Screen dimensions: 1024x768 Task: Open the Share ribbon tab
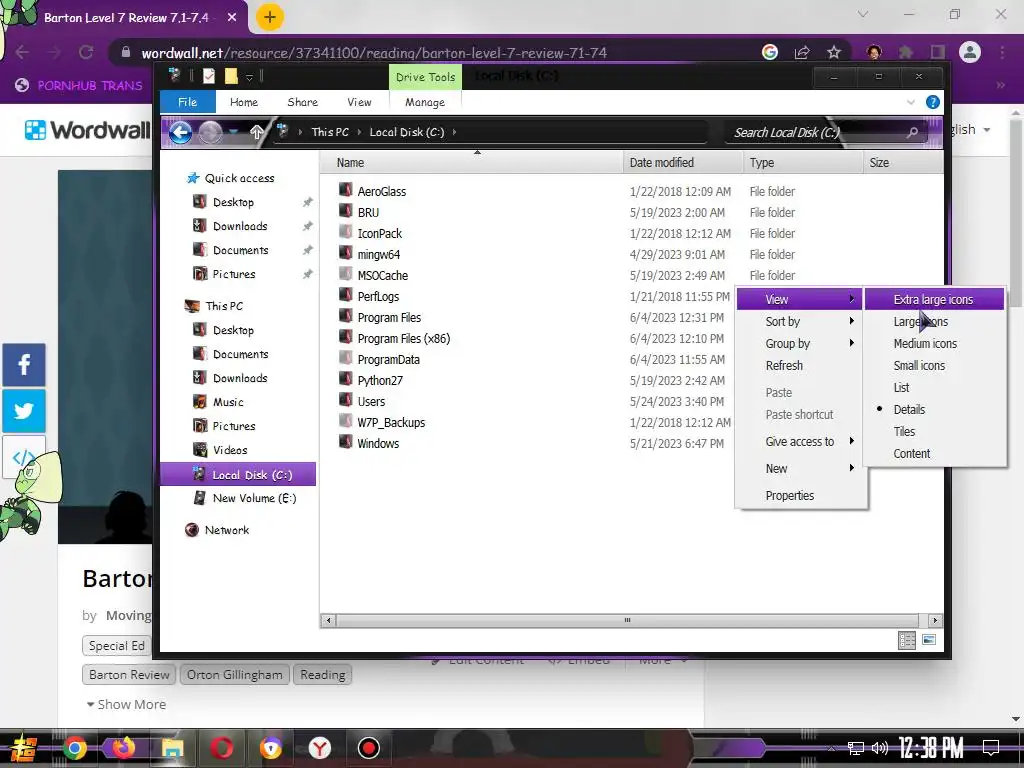click(x=302, y=102)
